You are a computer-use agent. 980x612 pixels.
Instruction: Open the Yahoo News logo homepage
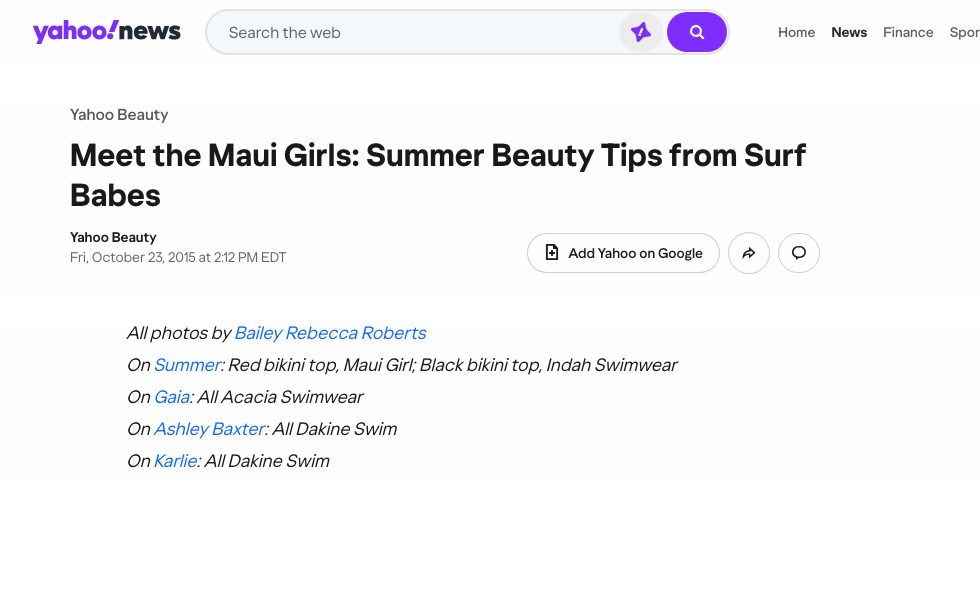(x=106, y=31)
